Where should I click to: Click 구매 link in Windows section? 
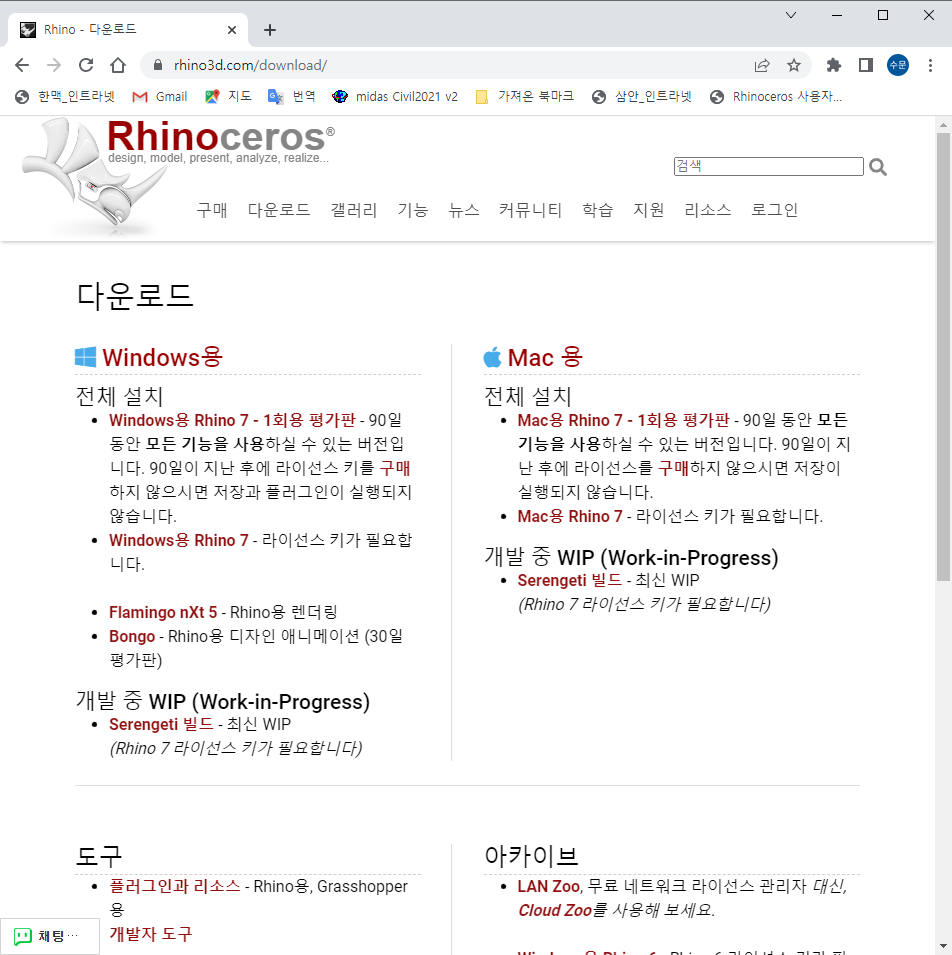(x=395, y=468)
